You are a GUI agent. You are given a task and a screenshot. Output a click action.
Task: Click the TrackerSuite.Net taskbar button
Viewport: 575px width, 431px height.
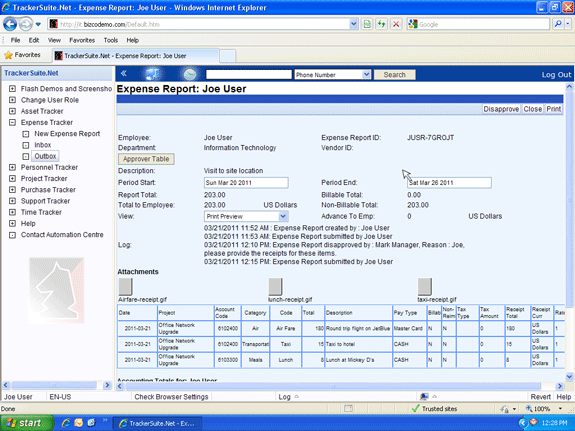pyautogui.click(x=158, y=423)
